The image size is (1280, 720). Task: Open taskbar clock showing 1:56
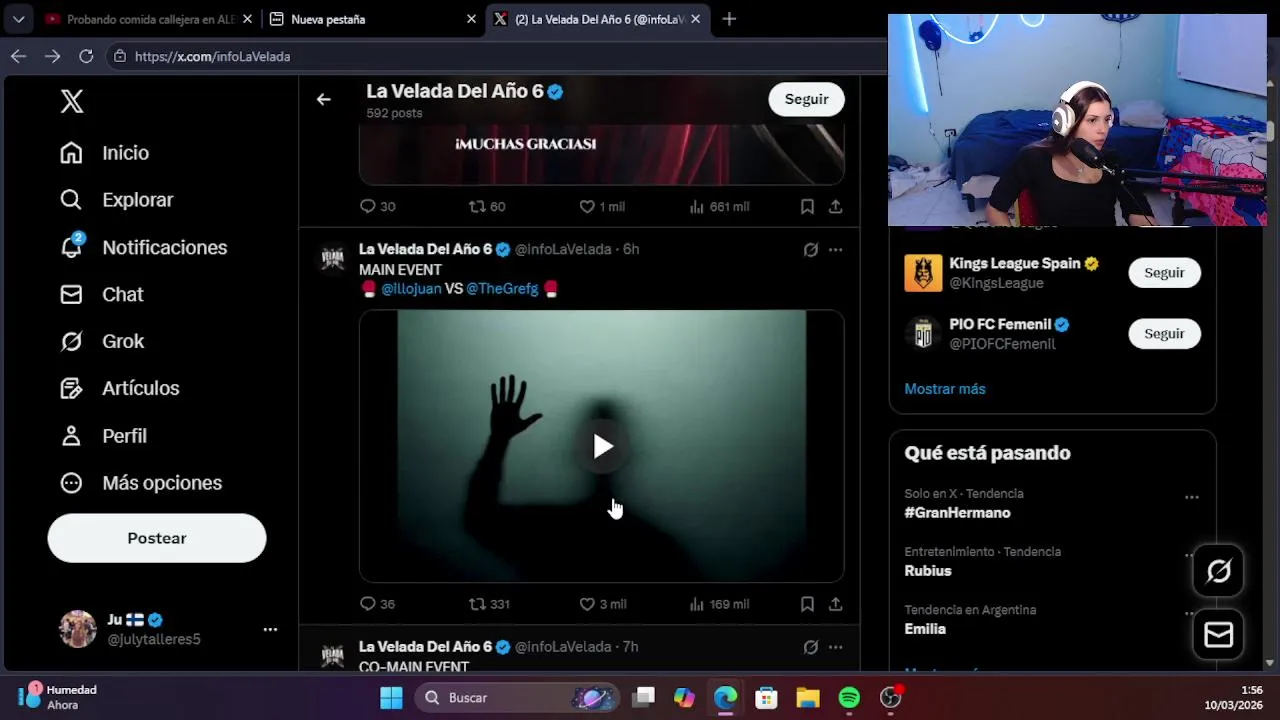pyautogui.click(x=1234, y=697)
